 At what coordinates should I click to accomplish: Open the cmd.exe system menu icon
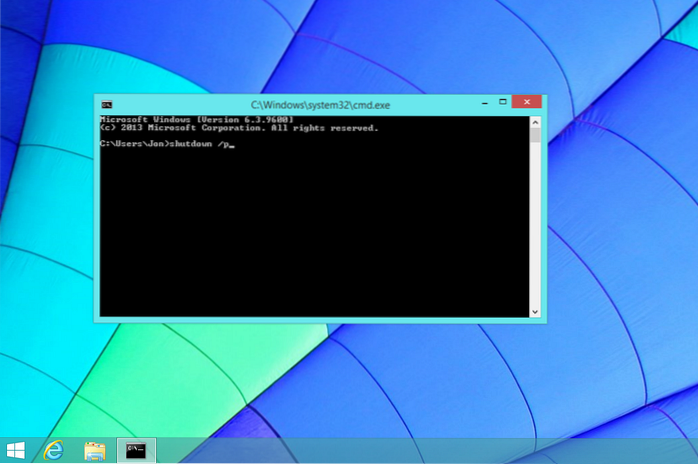106,103
